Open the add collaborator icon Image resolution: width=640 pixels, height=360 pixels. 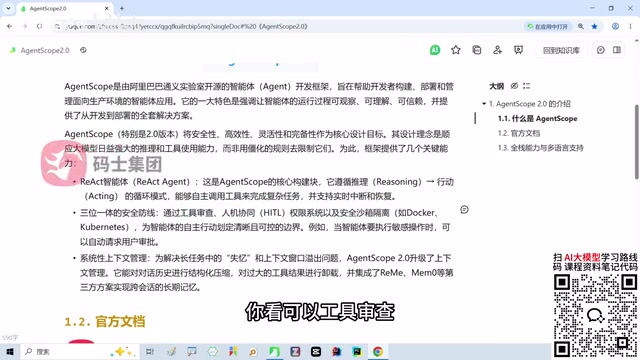click(x=497, y=50)
